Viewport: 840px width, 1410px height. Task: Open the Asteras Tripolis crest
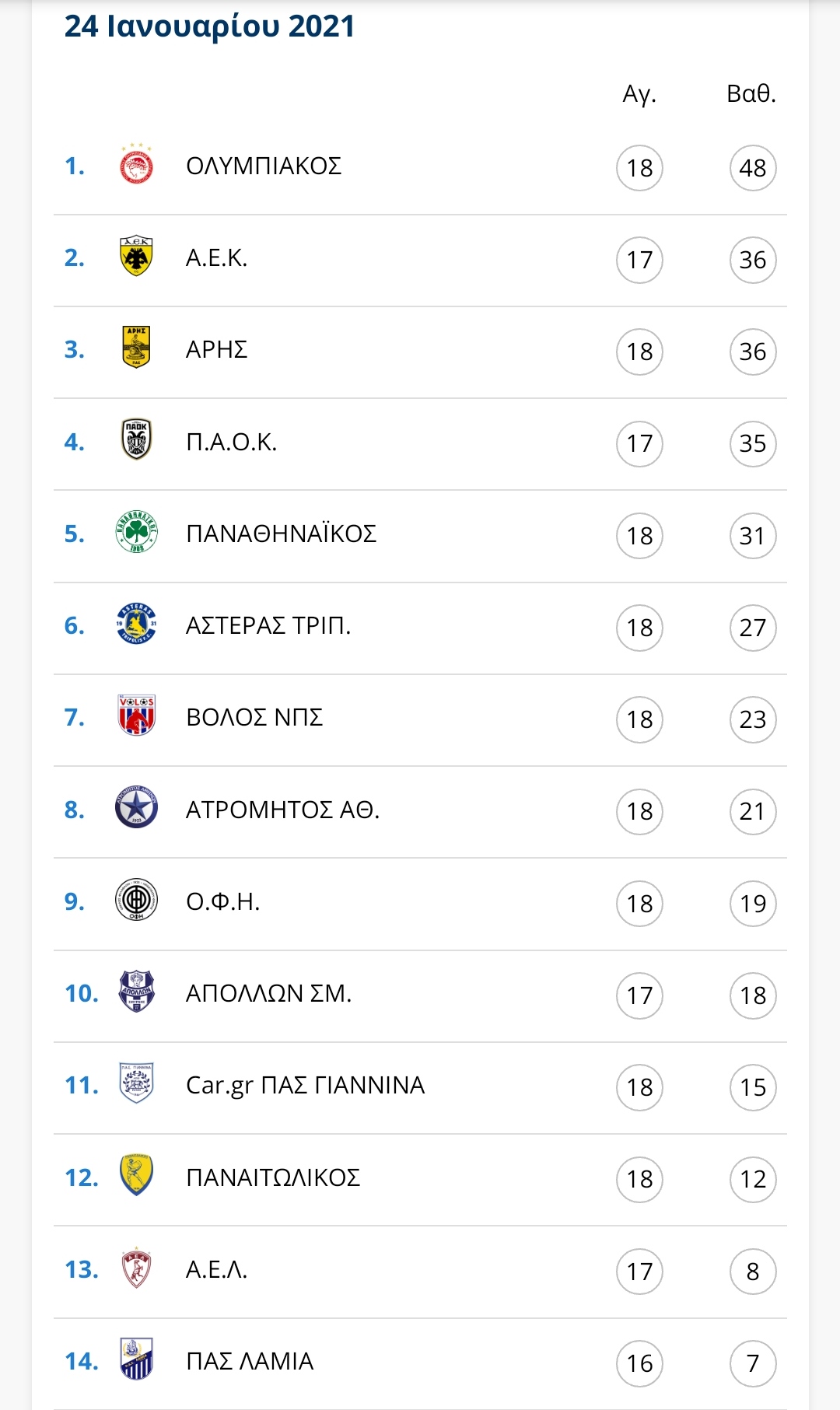pos(136,624)
